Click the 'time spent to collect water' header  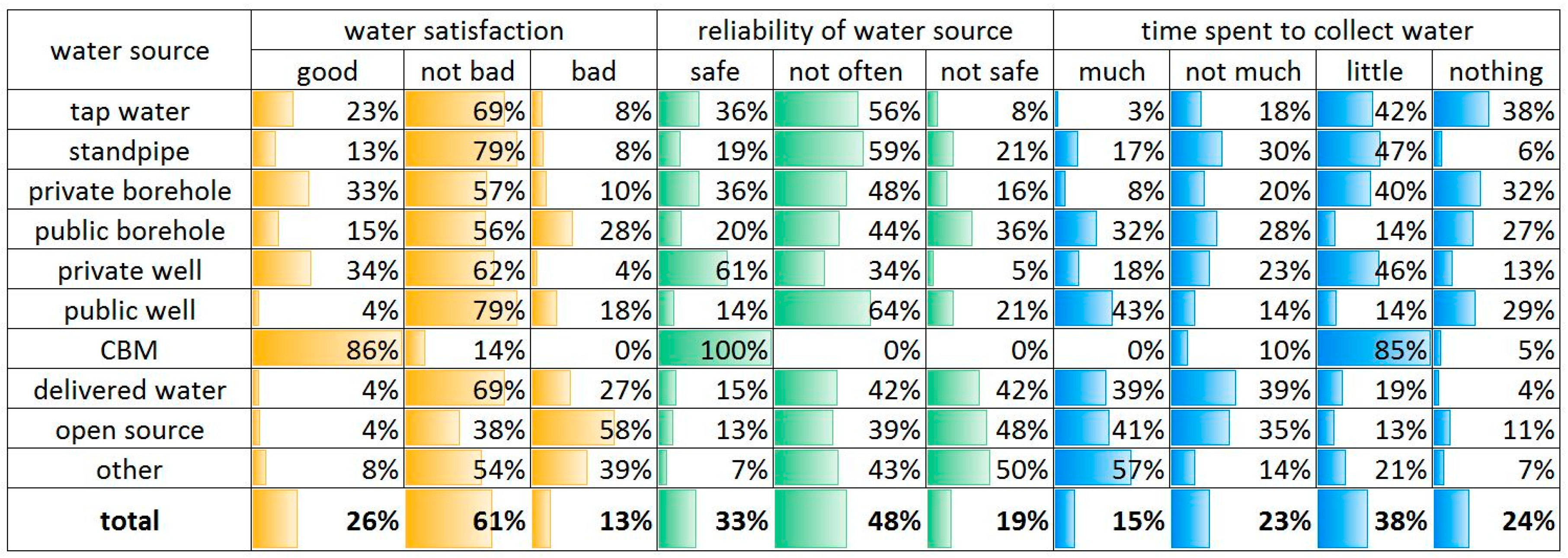(x=1307, y=30)
